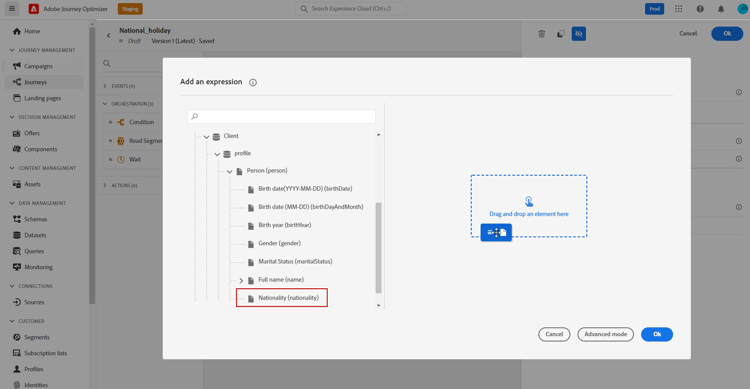Viewport: 750px width, 389px height.
Task: Click the dialog Cancel button
Action: click(554, 334)
